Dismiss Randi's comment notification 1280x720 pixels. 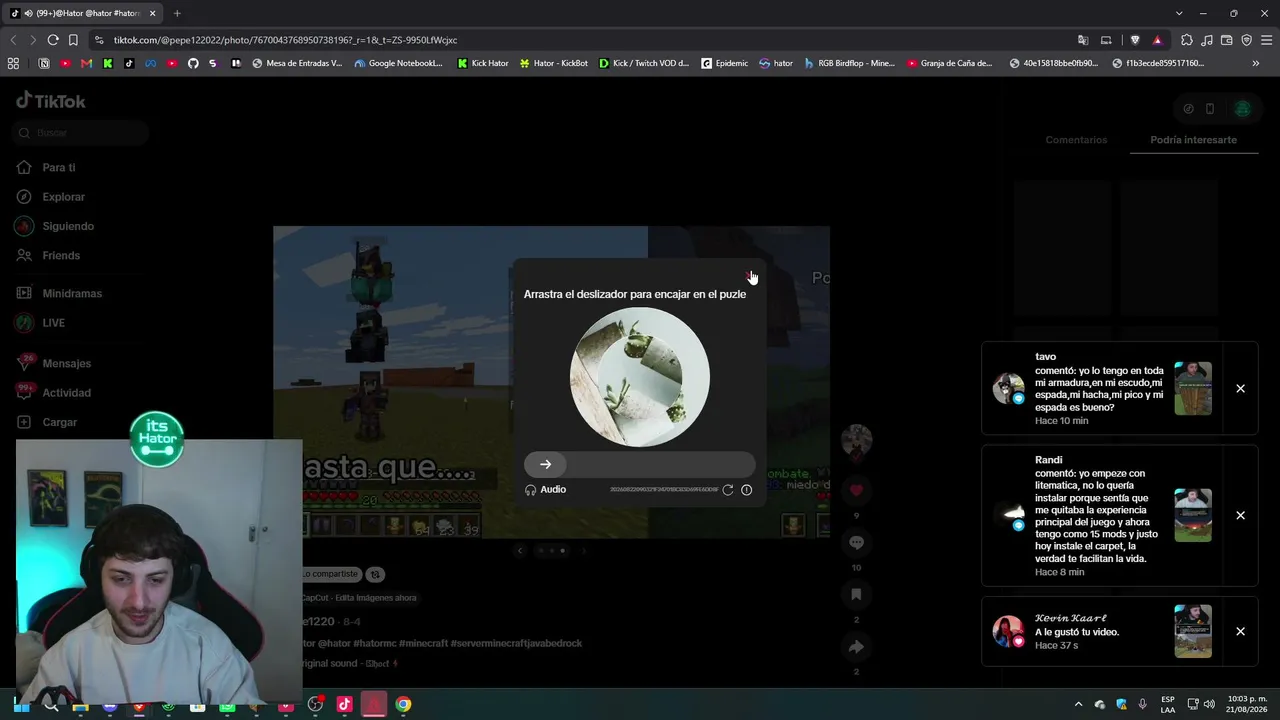click(x=1240, y=515)
